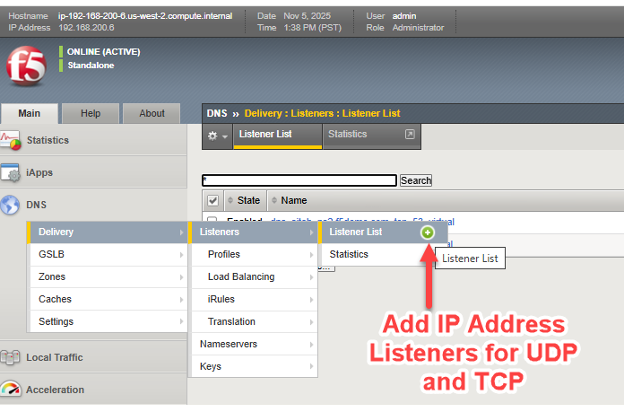Click the IP address 192.168.200.6

point(86,28)
